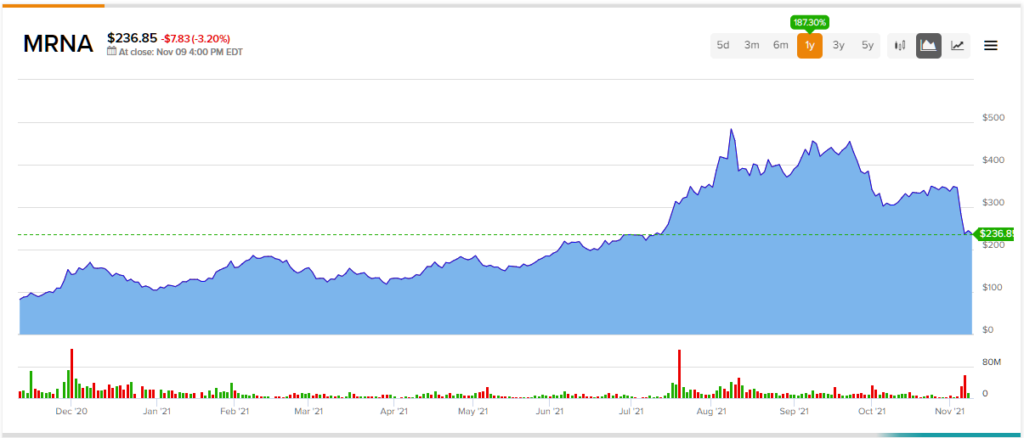1024x438 pixels.
Task: Click the red volume bar at Nov '21
Action: [x=965, y=386]
